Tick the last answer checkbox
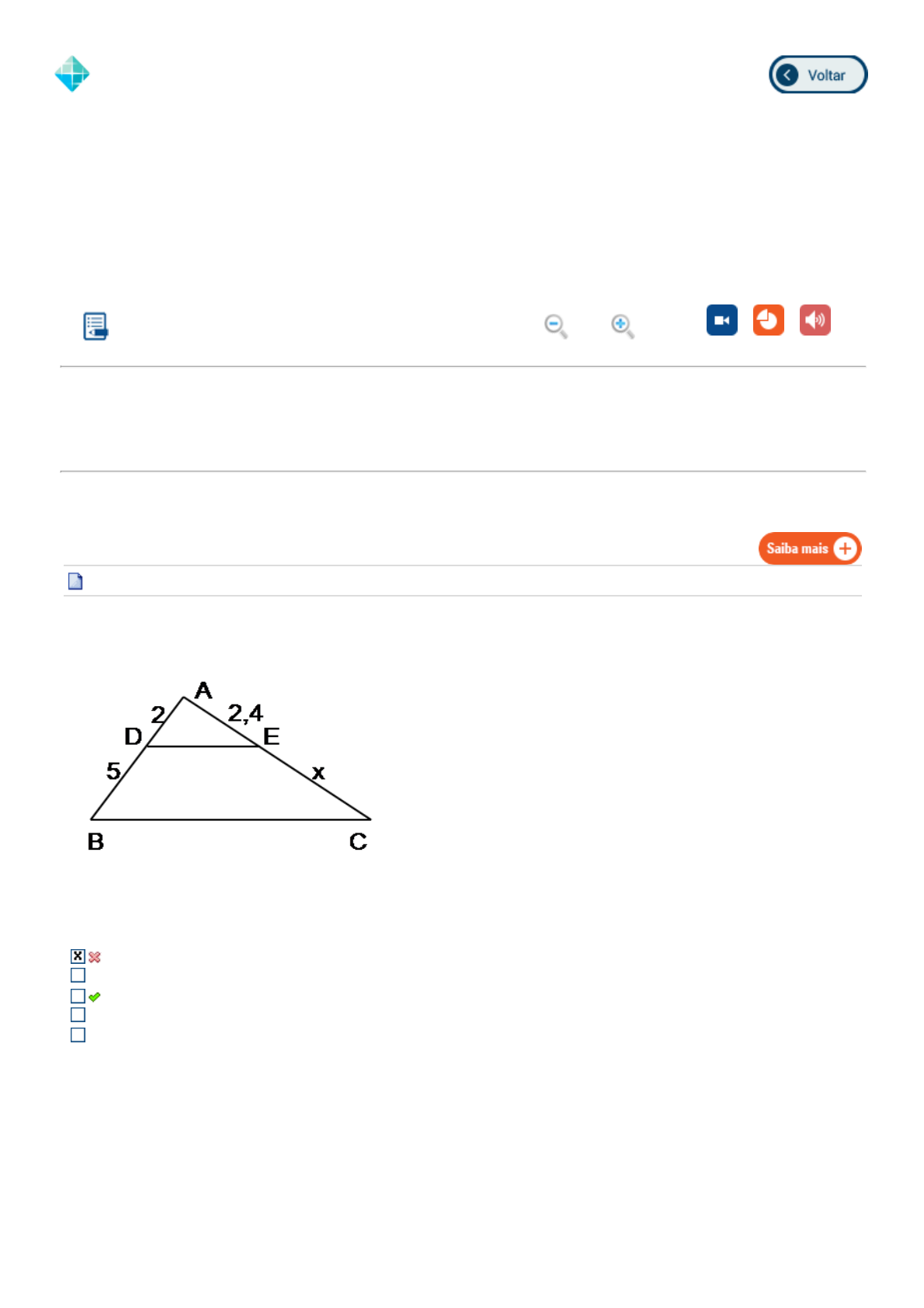 [x=78, y=1035]
